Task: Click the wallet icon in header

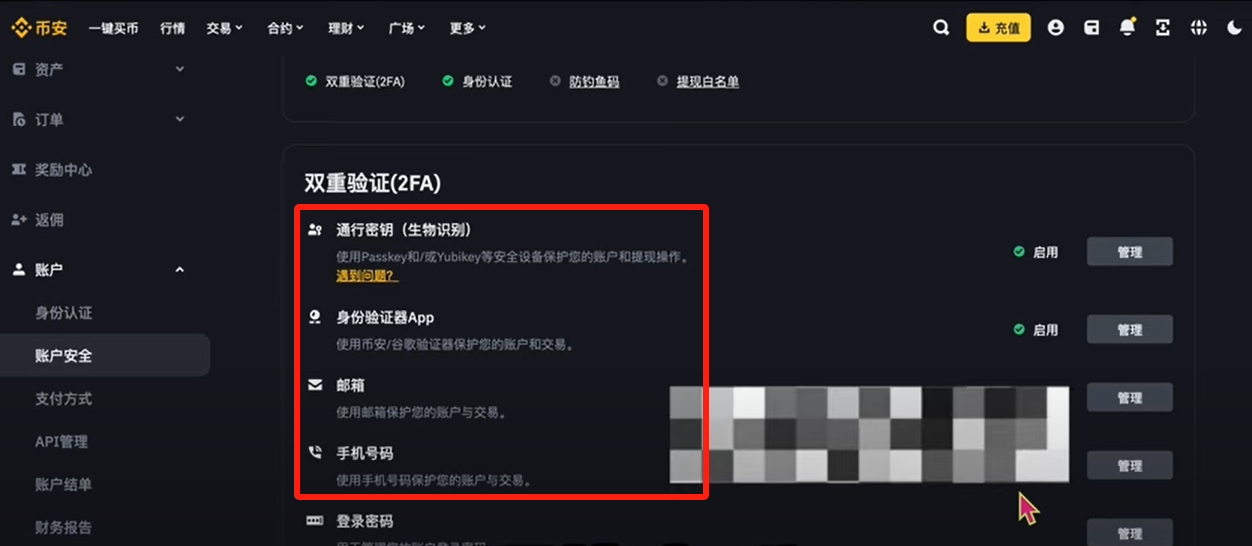Action: (x=1092, y=28)
